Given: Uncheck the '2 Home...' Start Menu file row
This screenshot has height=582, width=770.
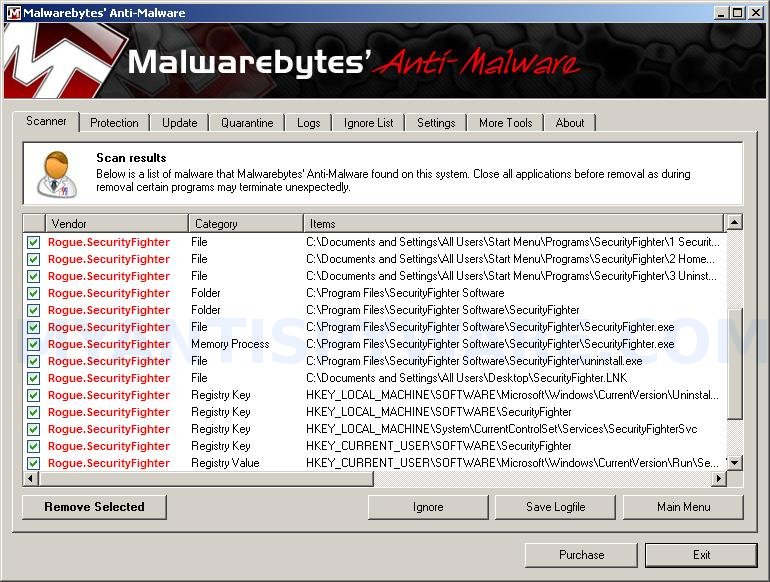Looking at the screenshot, I should [33, 259].
